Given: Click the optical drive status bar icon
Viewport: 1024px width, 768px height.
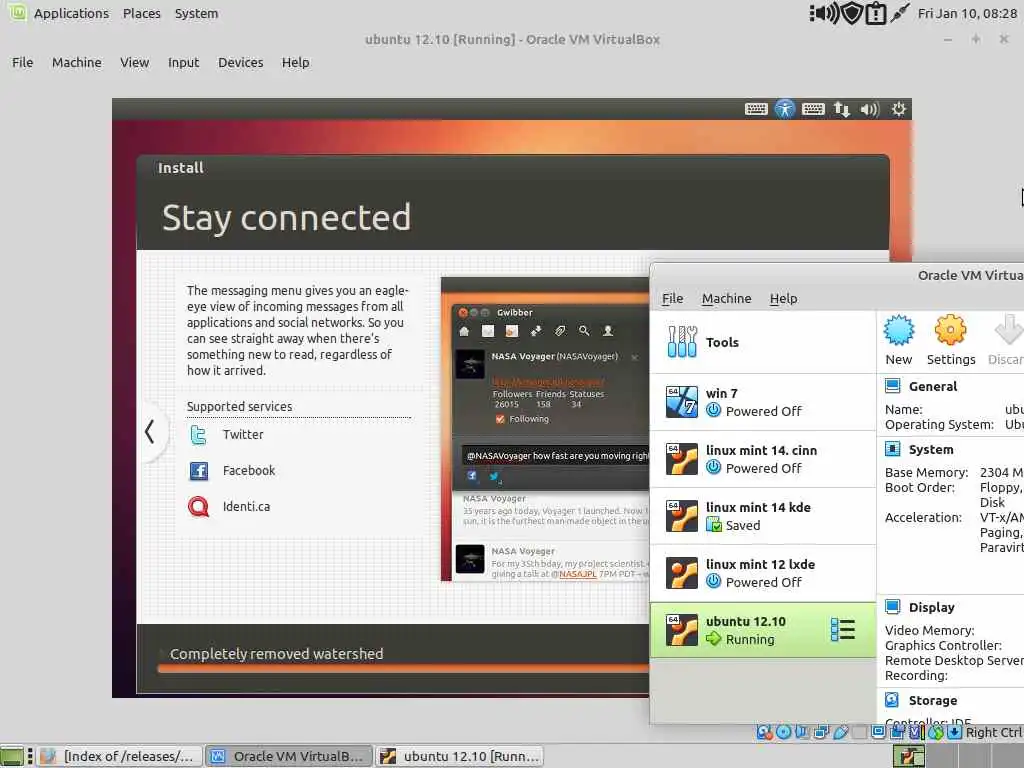Looking at the screenshot, I should (783, 732).
